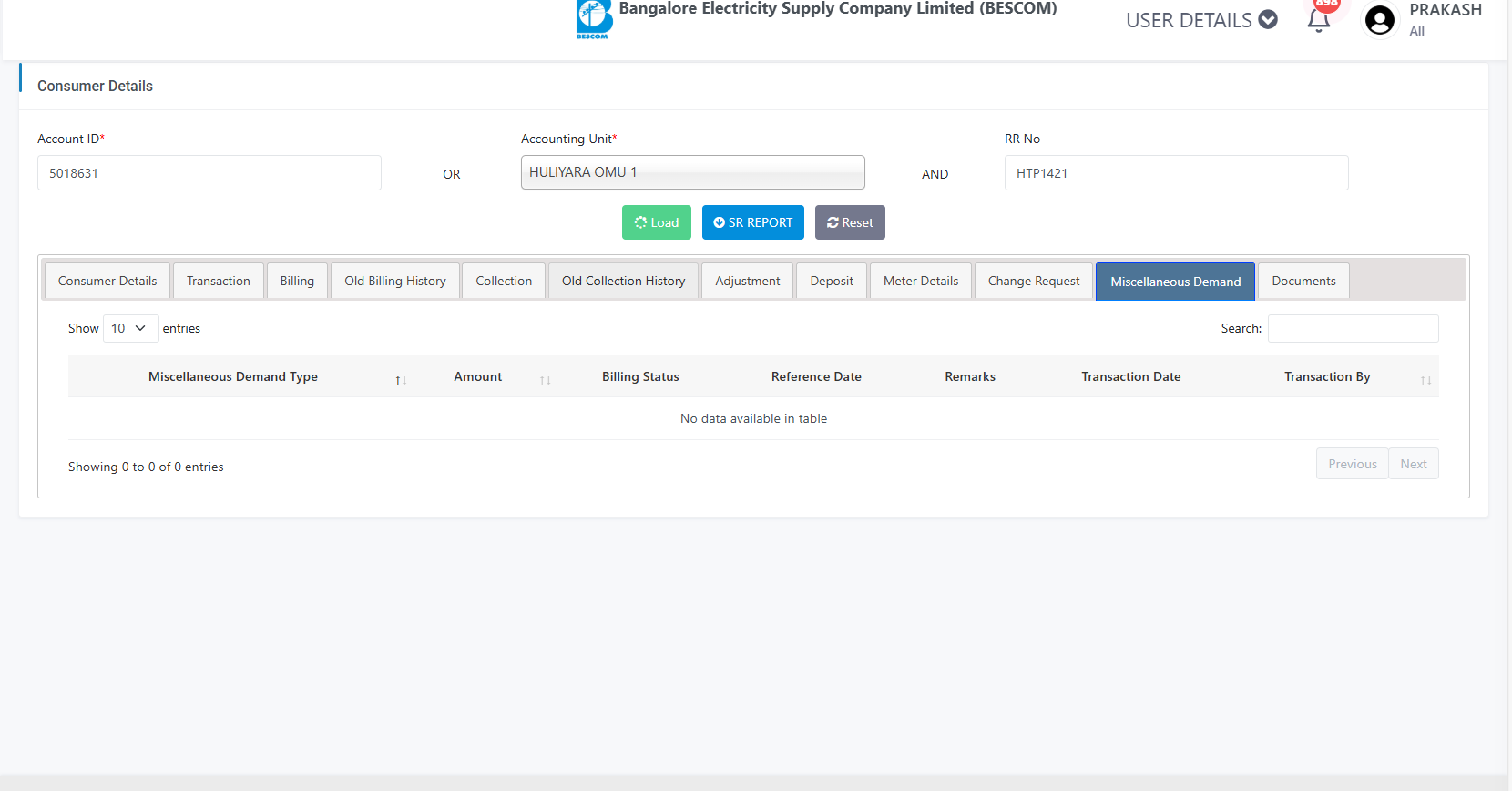Show the Meter Details tab

(x=921, y=281)
